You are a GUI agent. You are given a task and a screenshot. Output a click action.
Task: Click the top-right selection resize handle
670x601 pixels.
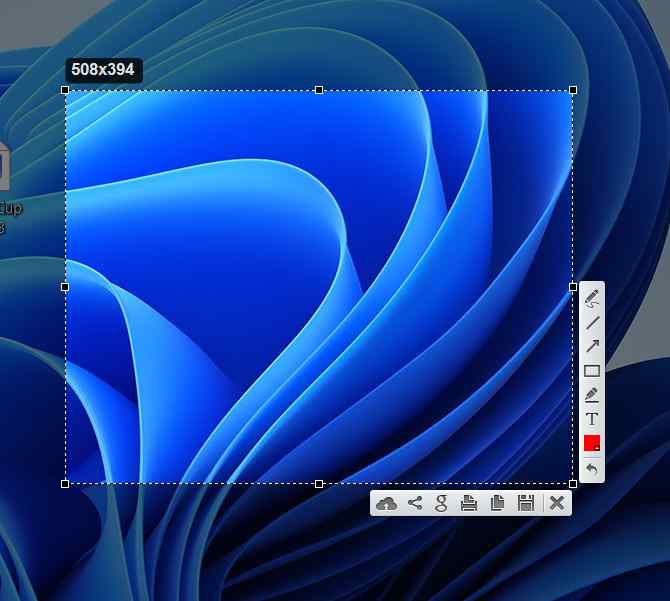coord(573,90)
